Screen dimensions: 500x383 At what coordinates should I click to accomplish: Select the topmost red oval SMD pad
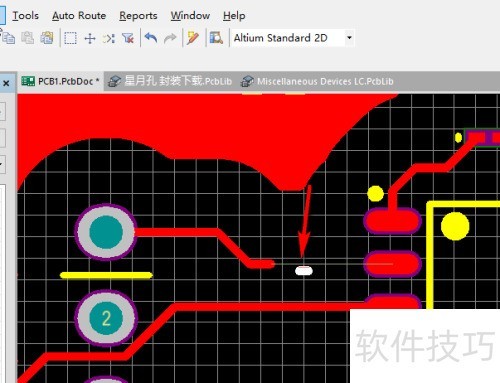pyautogui.click(x=392, y=221)
